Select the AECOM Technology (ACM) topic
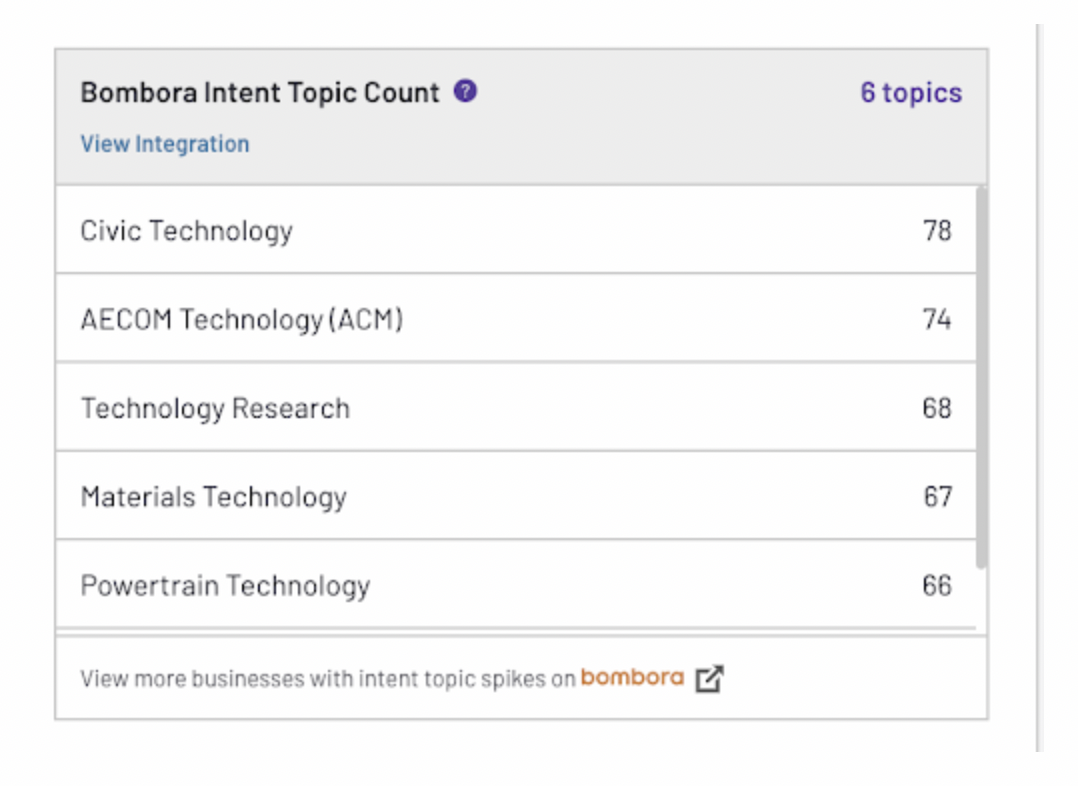Image resolution: width=1078 pixels, height=786 pixels. (x=241, y=320)
